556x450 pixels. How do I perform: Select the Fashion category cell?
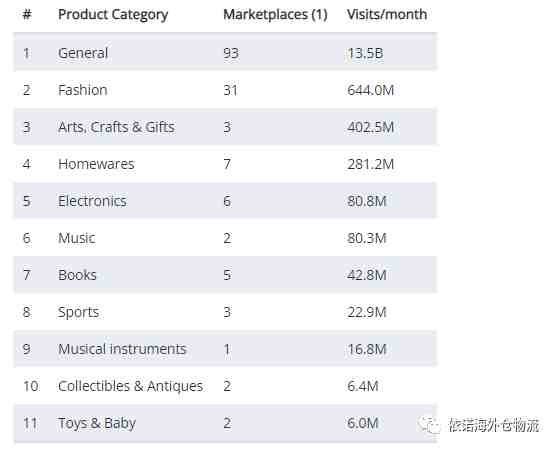(83, 90)
